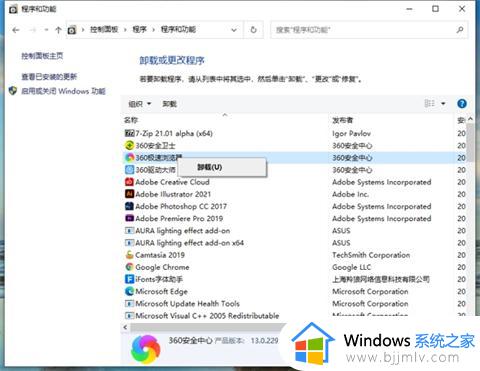Image resolution: width=480 pixels, height=371 pixels.
Task: Open 启用或关闭 Windows 功能 link
Action: point(63,91)
